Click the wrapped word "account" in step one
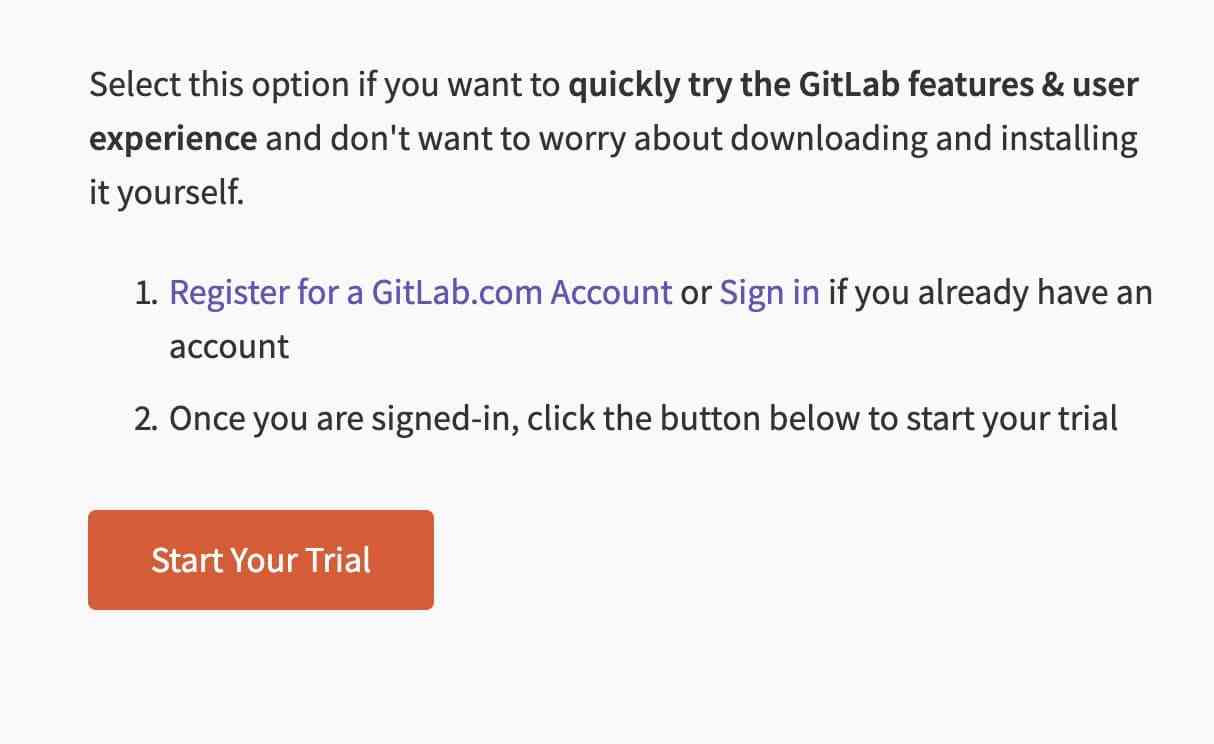 [x=229, y=347]
